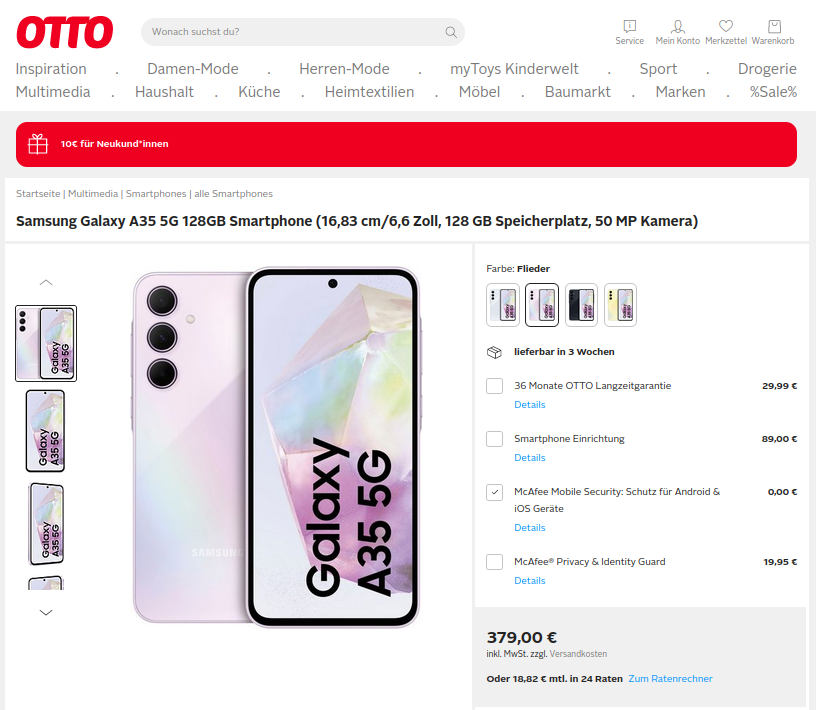
Task: Open Mein Konto account icon
Action: point(678,26)
